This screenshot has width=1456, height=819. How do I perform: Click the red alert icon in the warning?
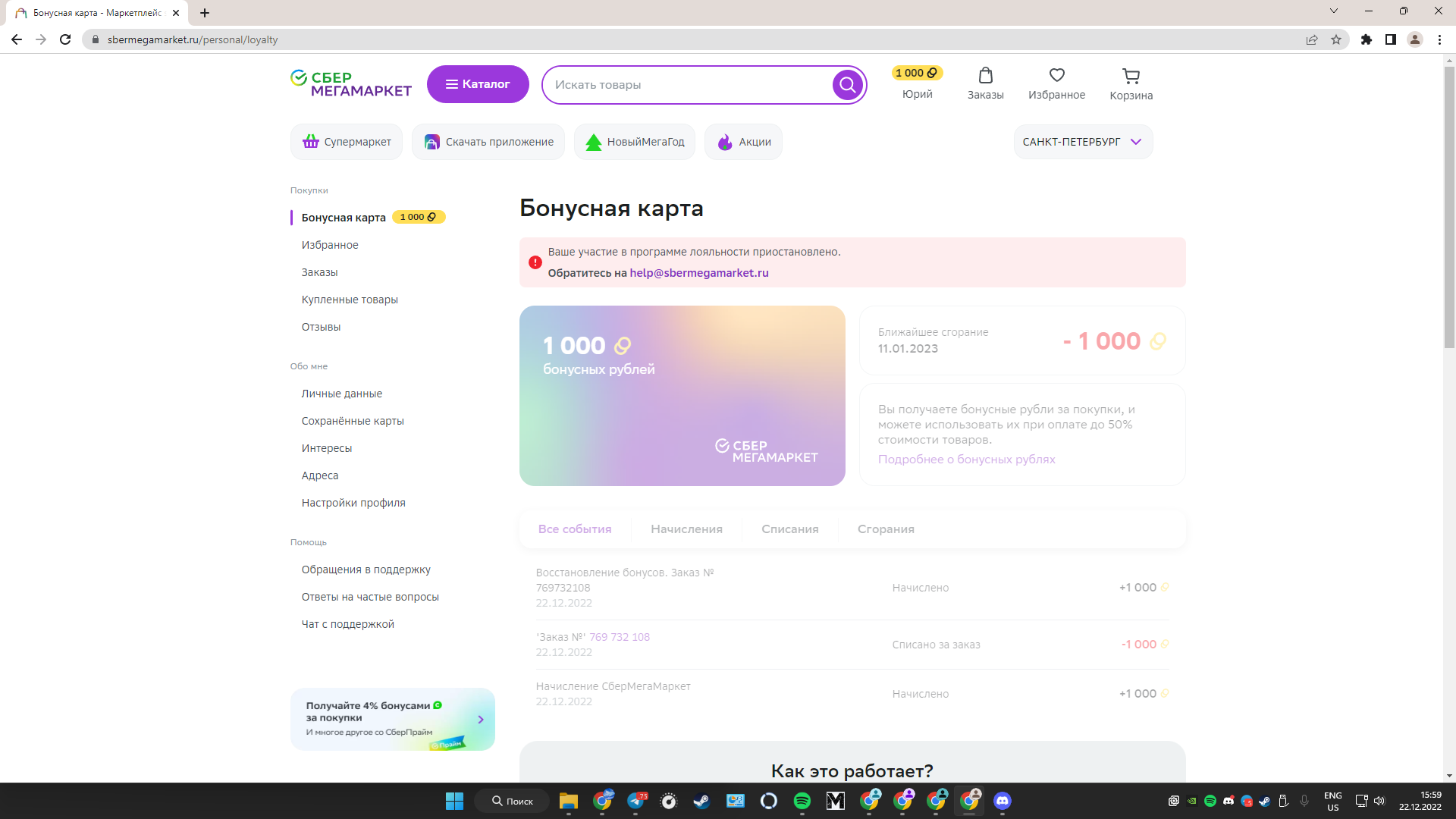pos(535,262)
